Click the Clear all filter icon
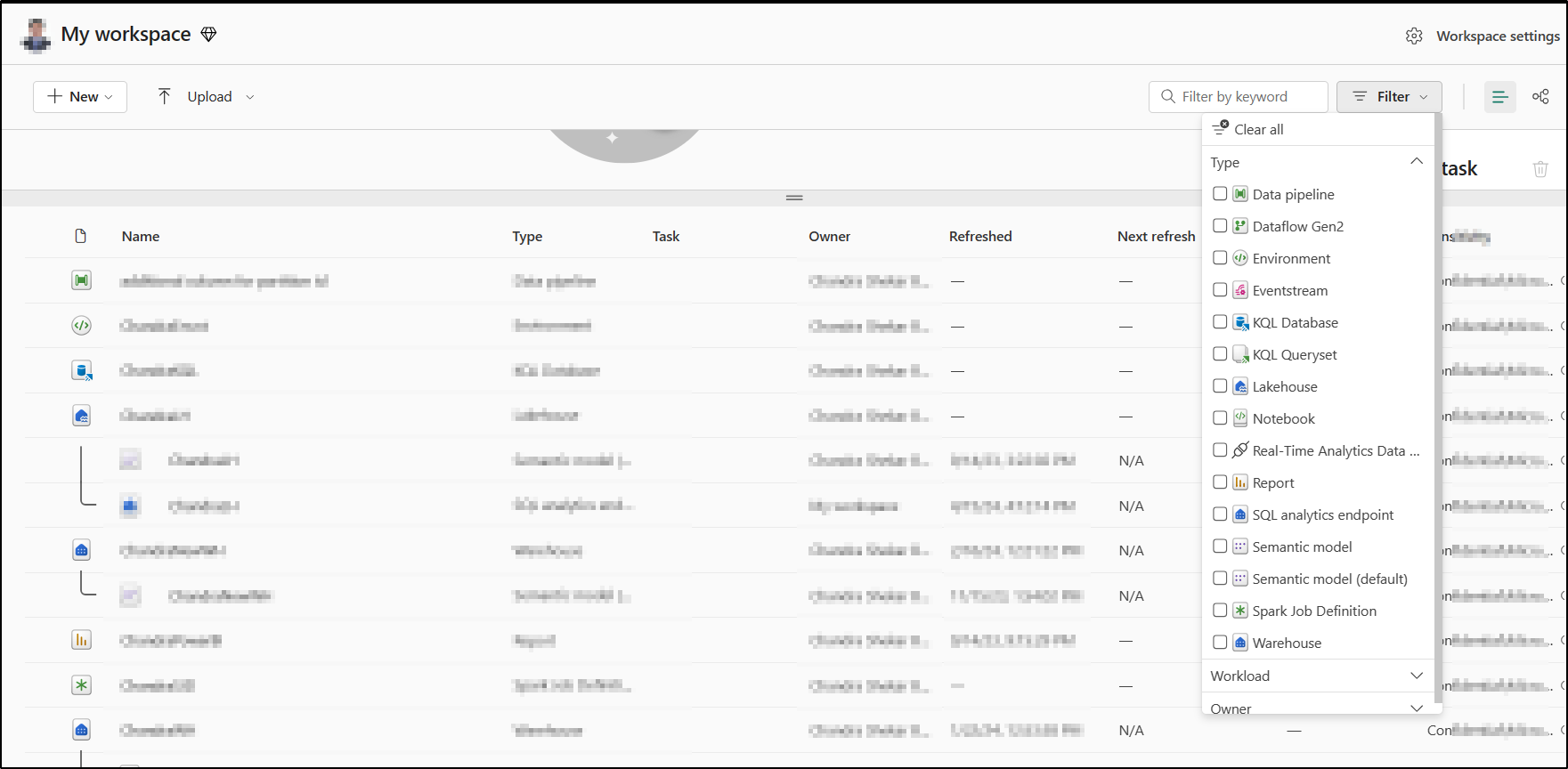 1221,128
